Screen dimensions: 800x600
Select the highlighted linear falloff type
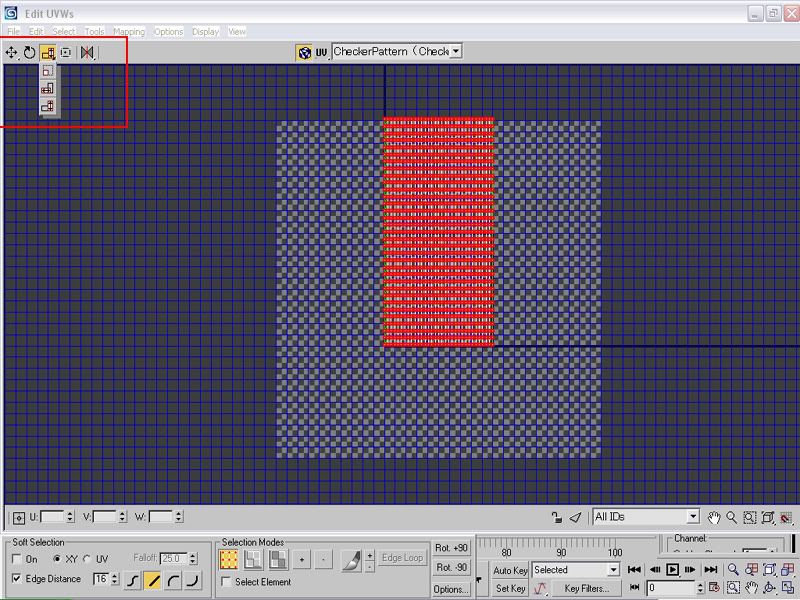(x=153, y=580)
